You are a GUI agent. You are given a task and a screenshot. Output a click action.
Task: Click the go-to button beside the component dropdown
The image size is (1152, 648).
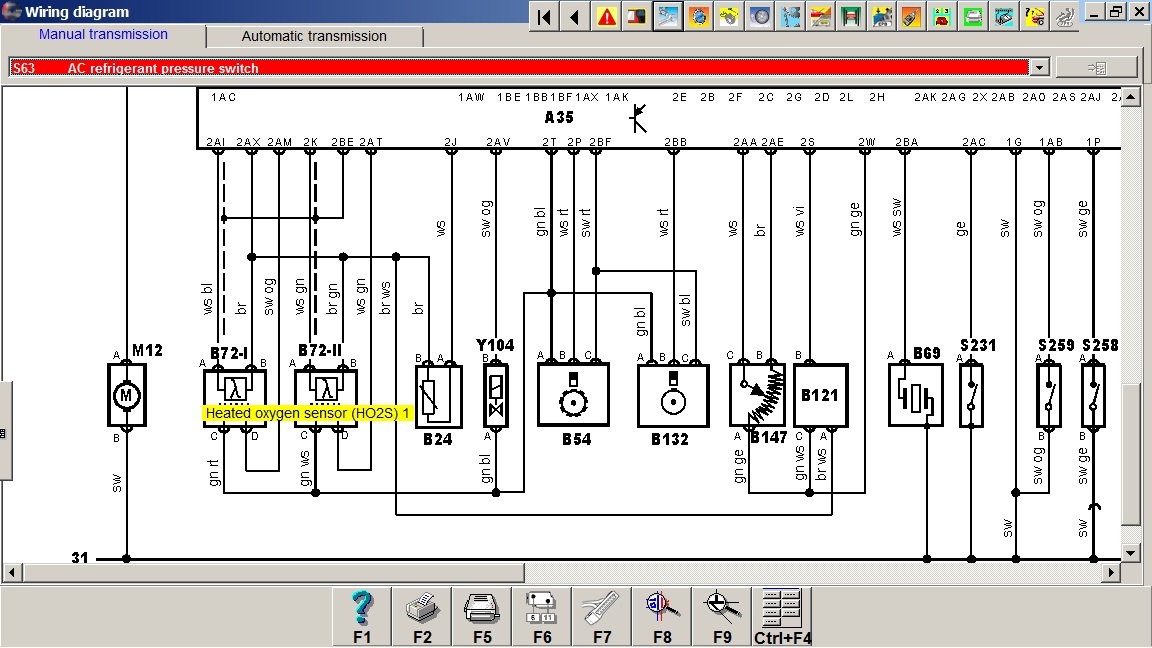pyautogui.click(x=1096, y=68)
